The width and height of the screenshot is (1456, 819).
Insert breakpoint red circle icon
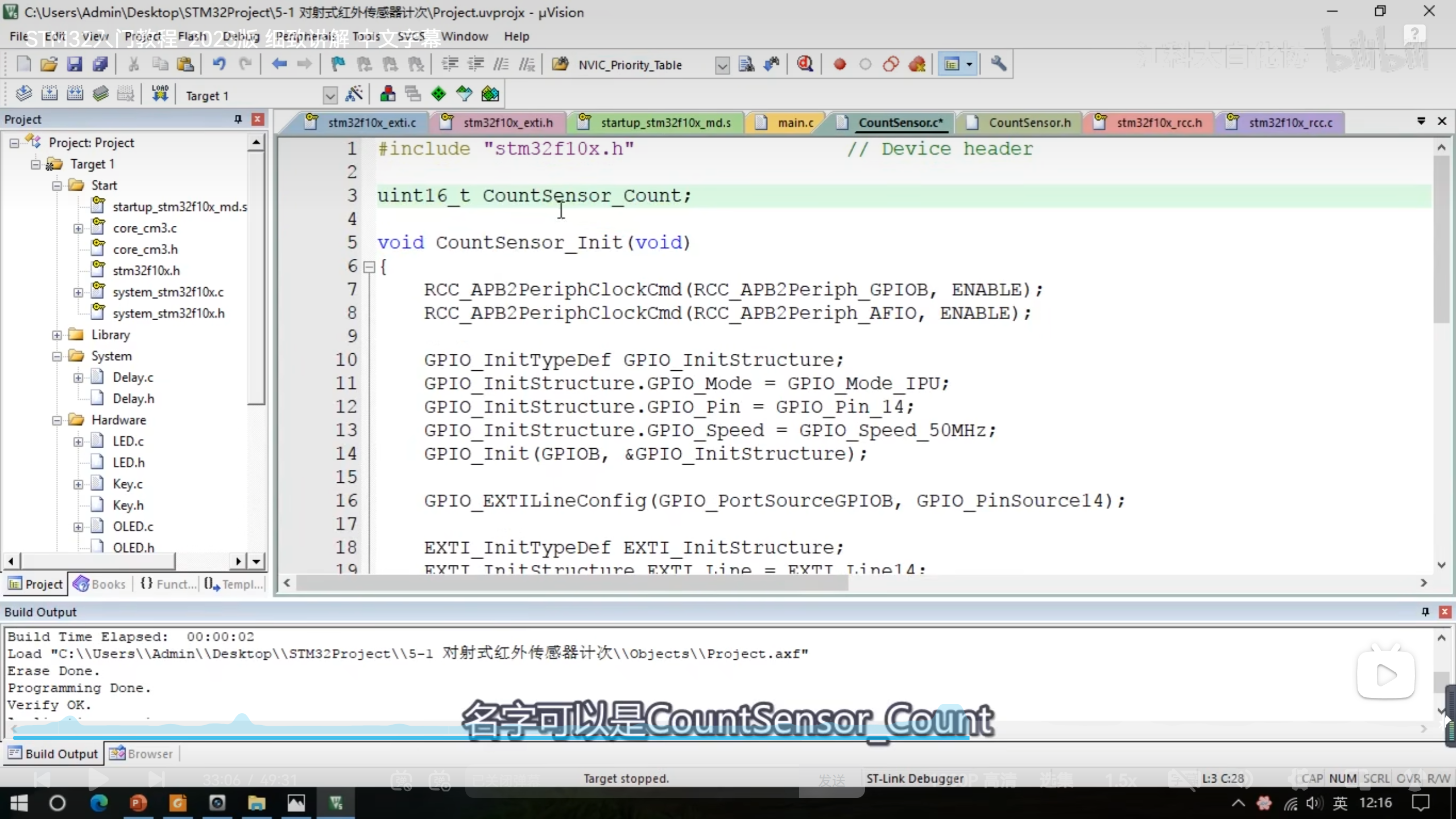(839, 64)
